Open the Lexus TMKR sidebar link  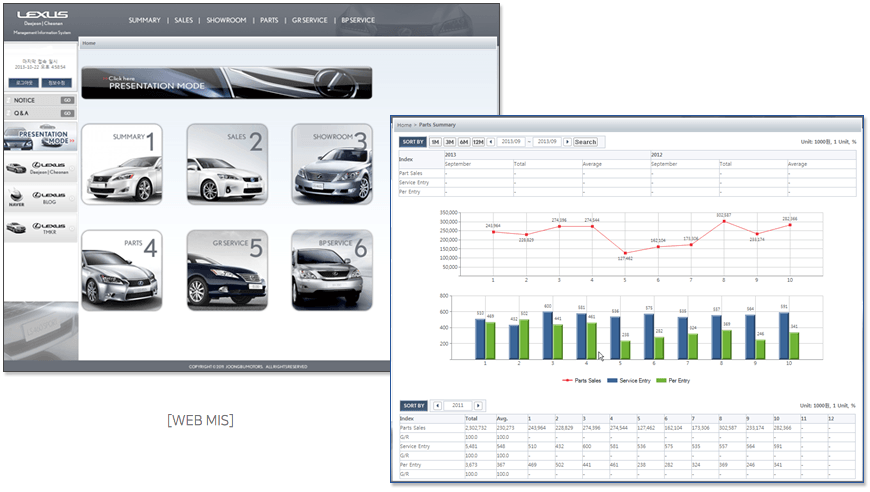pyautogui.click(x=41, y=228)
